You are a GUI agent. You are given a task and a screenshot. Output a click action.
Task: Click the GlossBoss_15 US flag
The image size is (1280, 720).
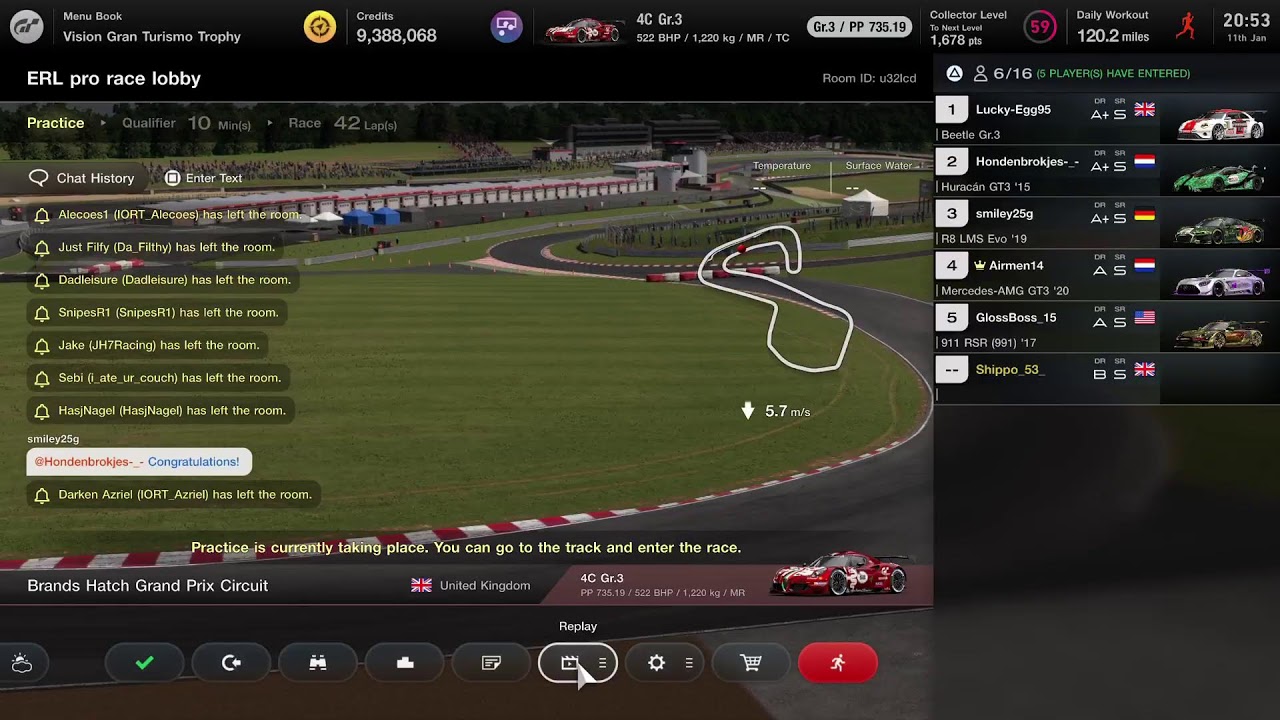pos(1145,318)
